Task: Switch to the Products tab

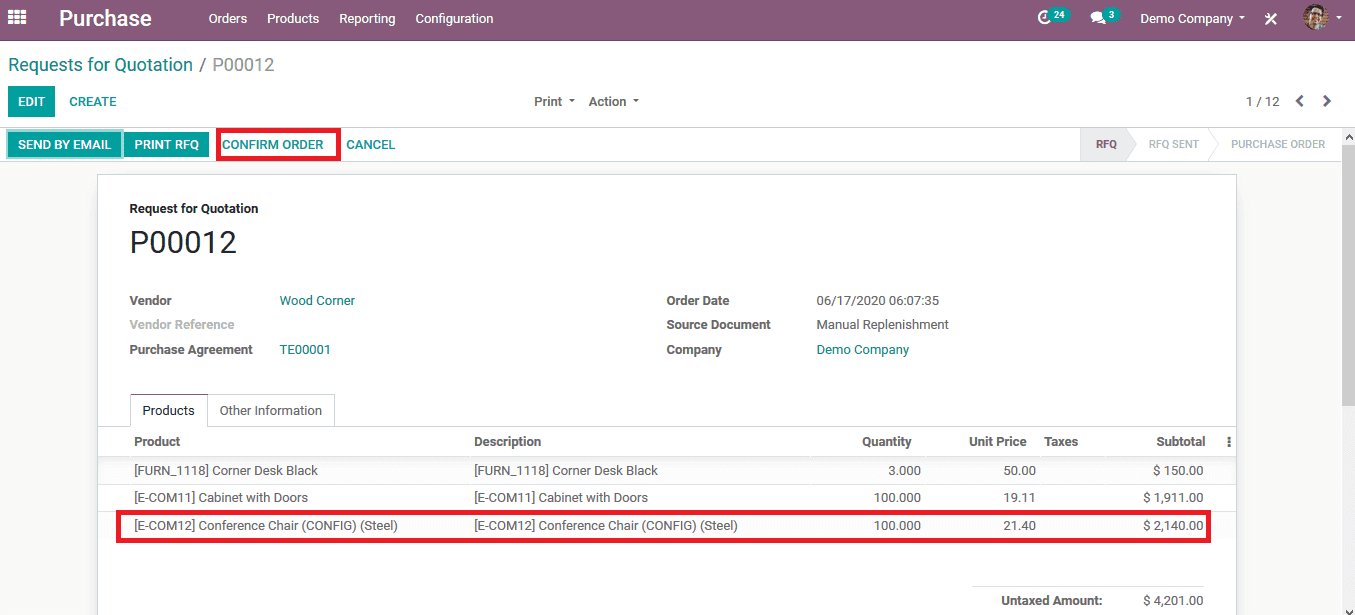Action: [169, 411]
